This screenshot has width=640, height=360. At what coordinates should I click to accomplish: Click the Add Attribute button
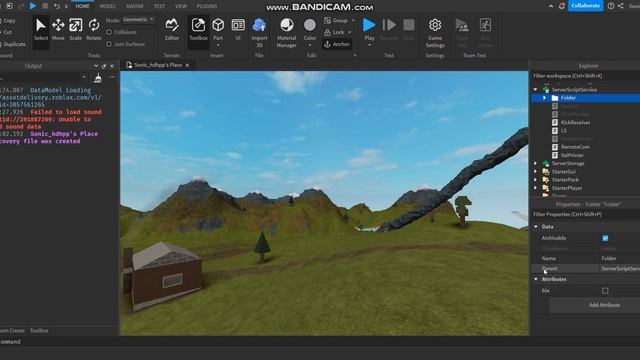604,305
